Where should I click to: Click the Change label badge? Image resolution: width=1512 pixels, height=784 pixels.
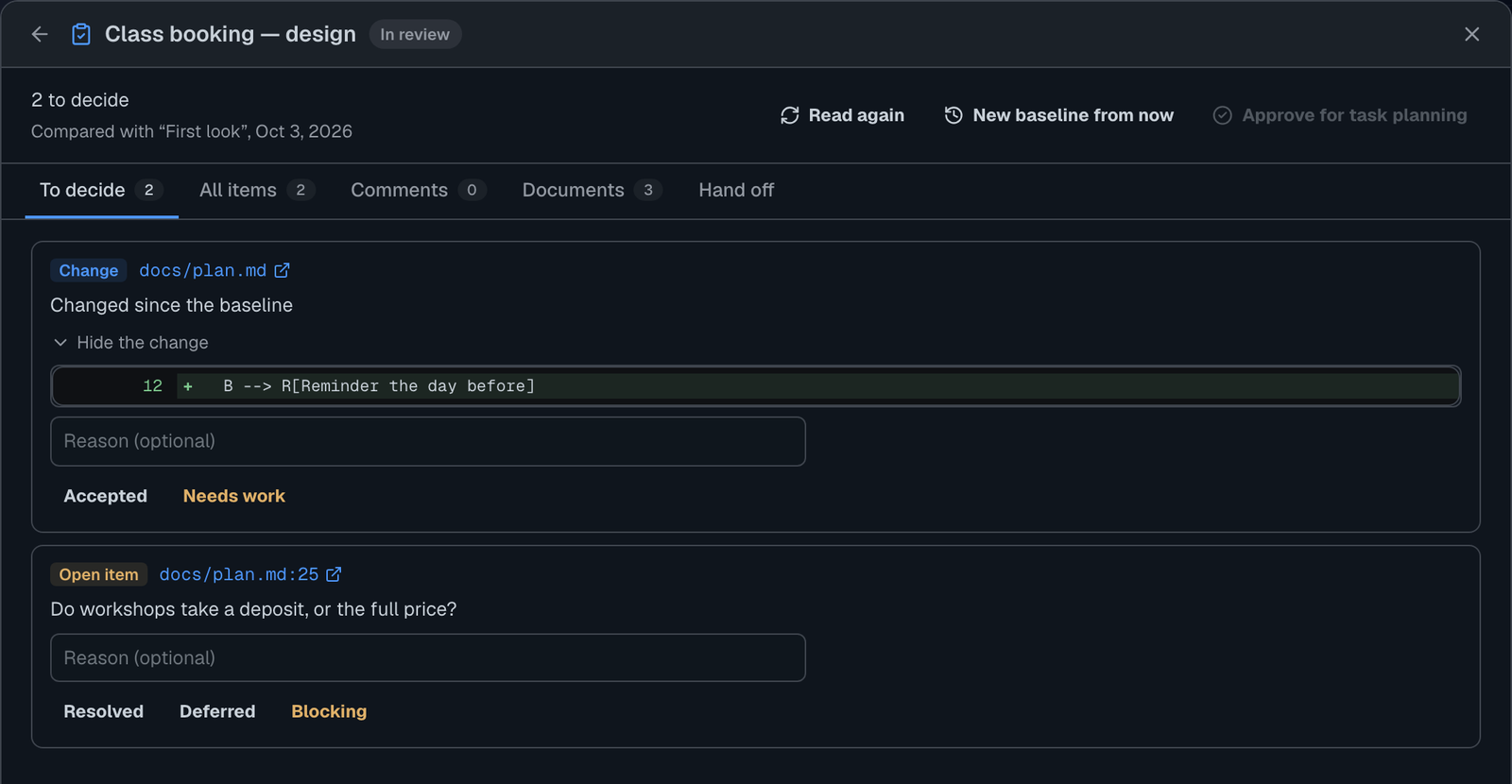tap(89, 270)
